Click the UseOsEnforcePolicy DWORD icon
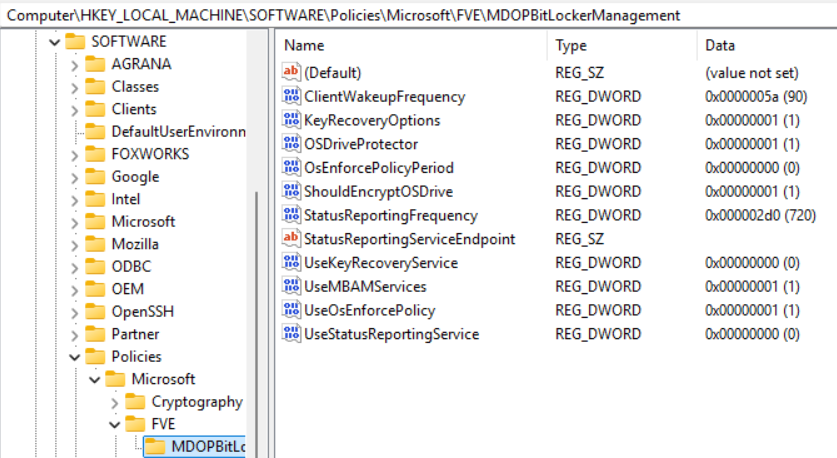Image resolution: width=837 pixels, height=458 pixels. [x=291, y=310]
